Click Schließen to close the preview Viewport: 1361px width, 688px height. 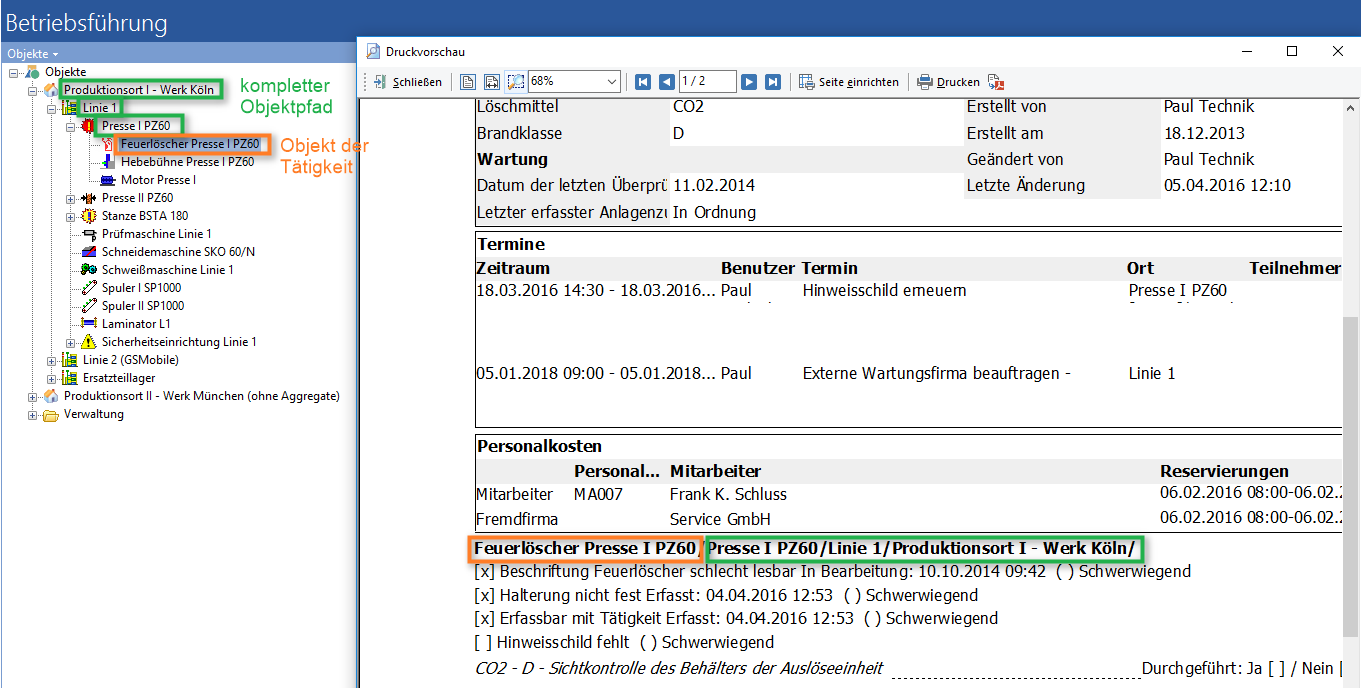[408, 82]
